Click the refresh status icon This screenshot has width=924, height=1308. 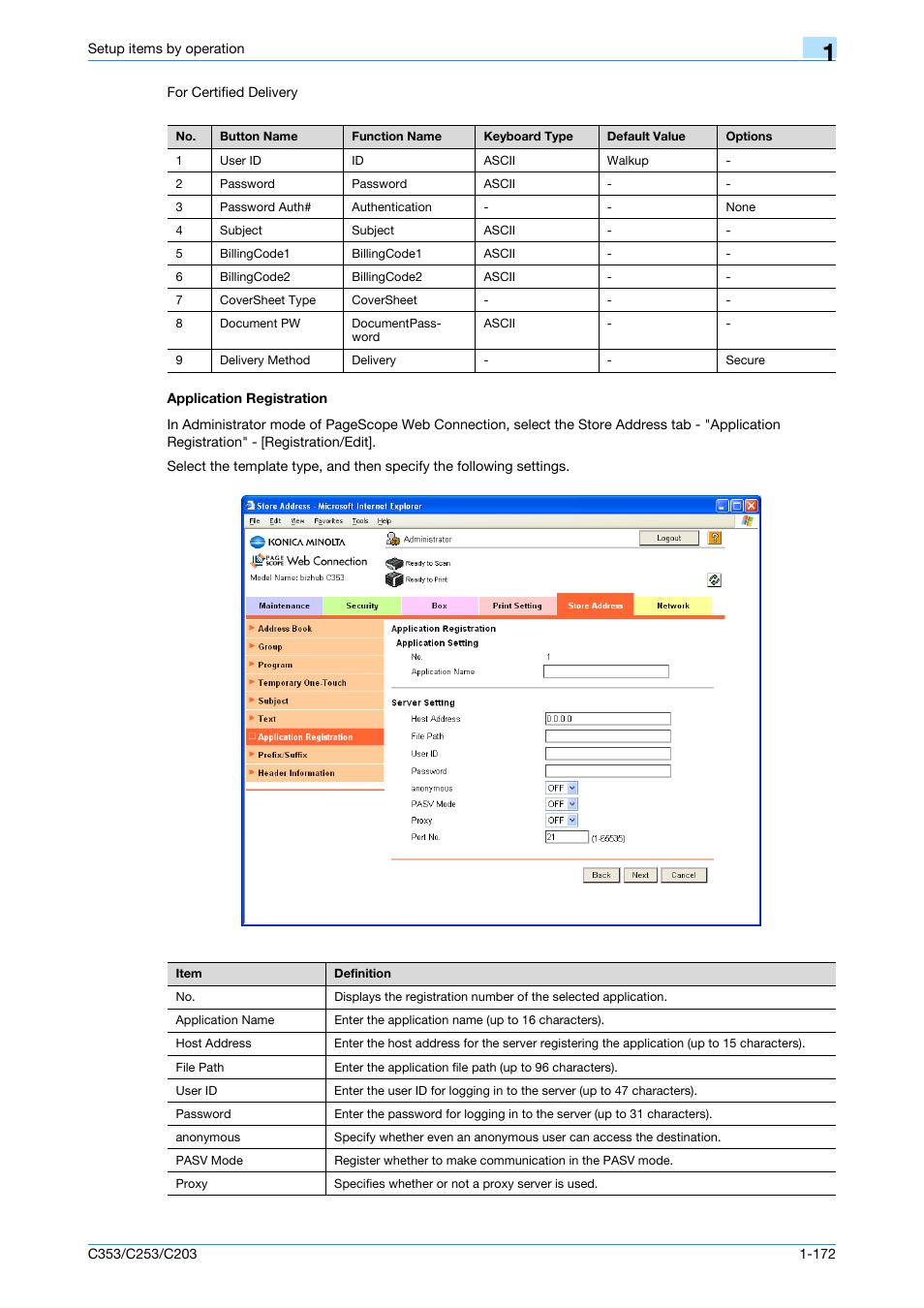pyautogui.click(x=714, y=579)
